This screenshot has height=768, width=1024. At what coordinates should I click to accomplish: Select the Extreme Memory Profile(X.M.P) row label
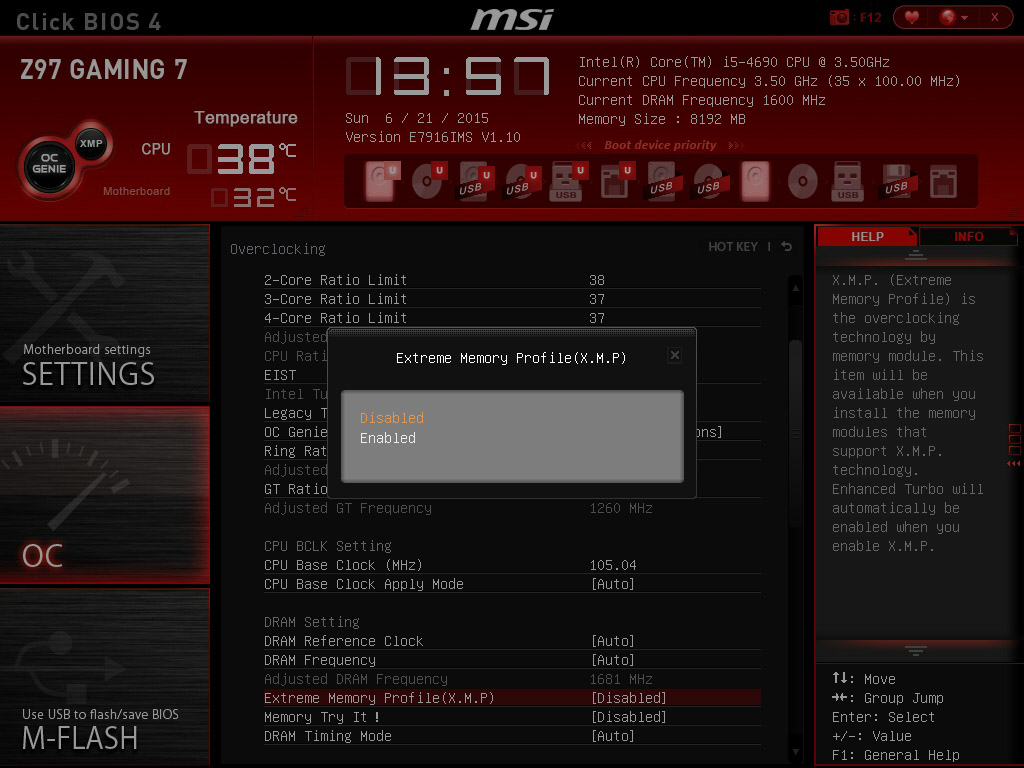(x=379, y=698)
